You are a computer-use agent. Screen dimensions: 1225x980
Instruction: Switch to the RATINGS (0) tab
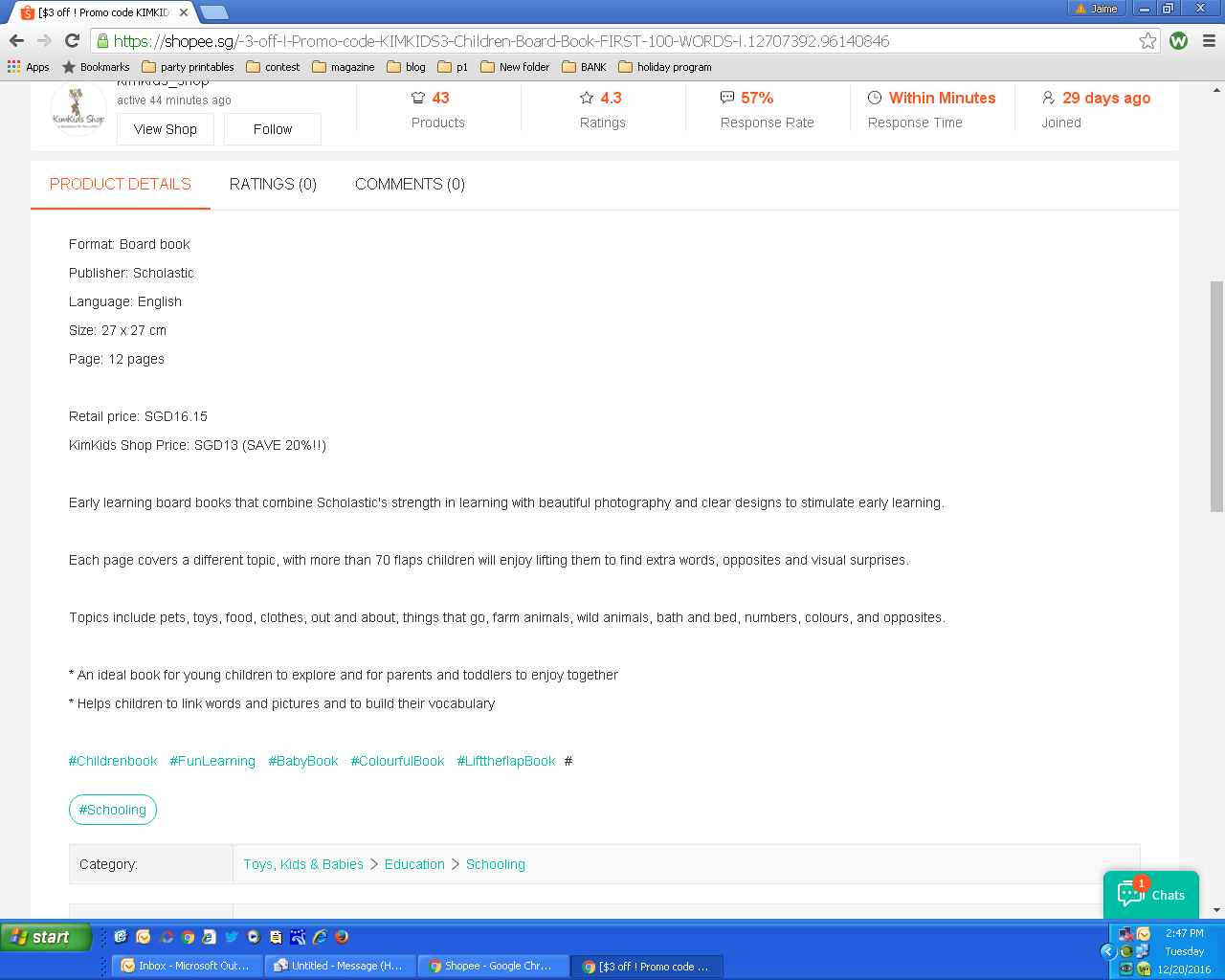[273, 184]
